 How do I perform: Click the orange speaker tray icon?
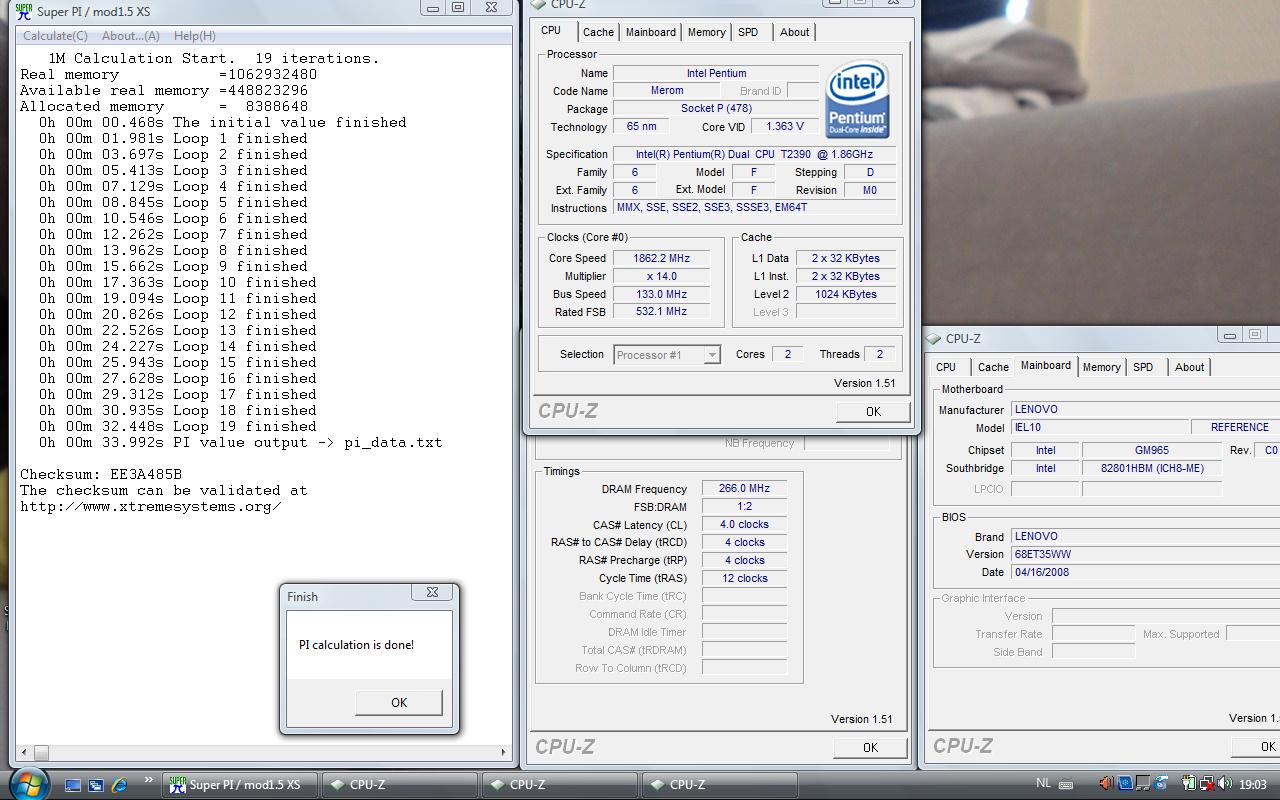1106,783
